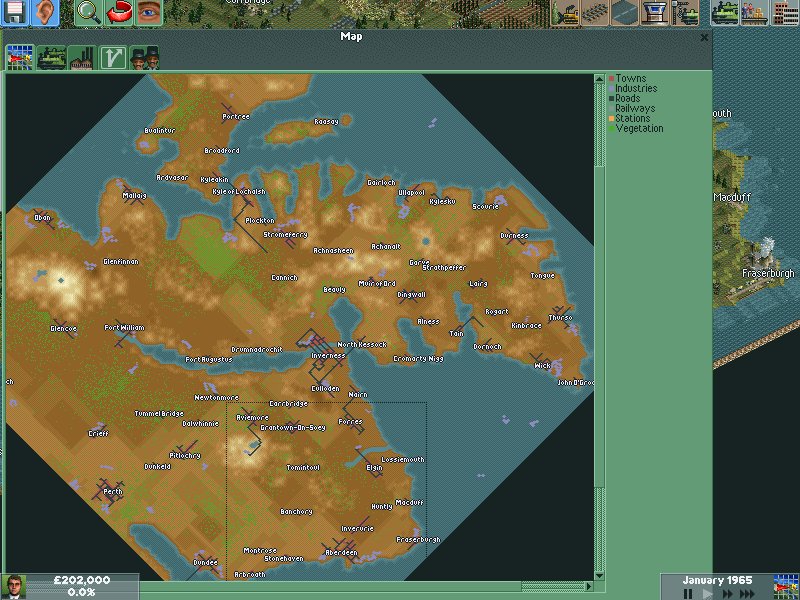
Task: Click the Industries legend entry
Action: 633,88
